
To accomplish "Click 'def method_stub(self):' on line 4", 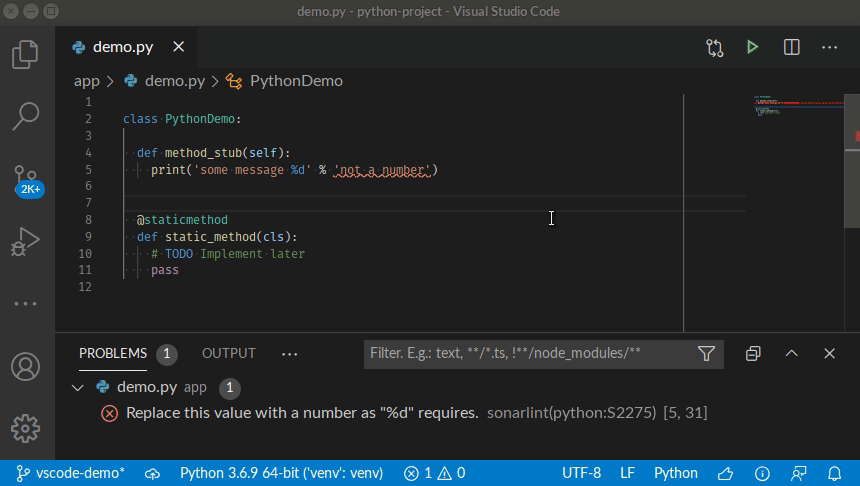I will point(213,153).
